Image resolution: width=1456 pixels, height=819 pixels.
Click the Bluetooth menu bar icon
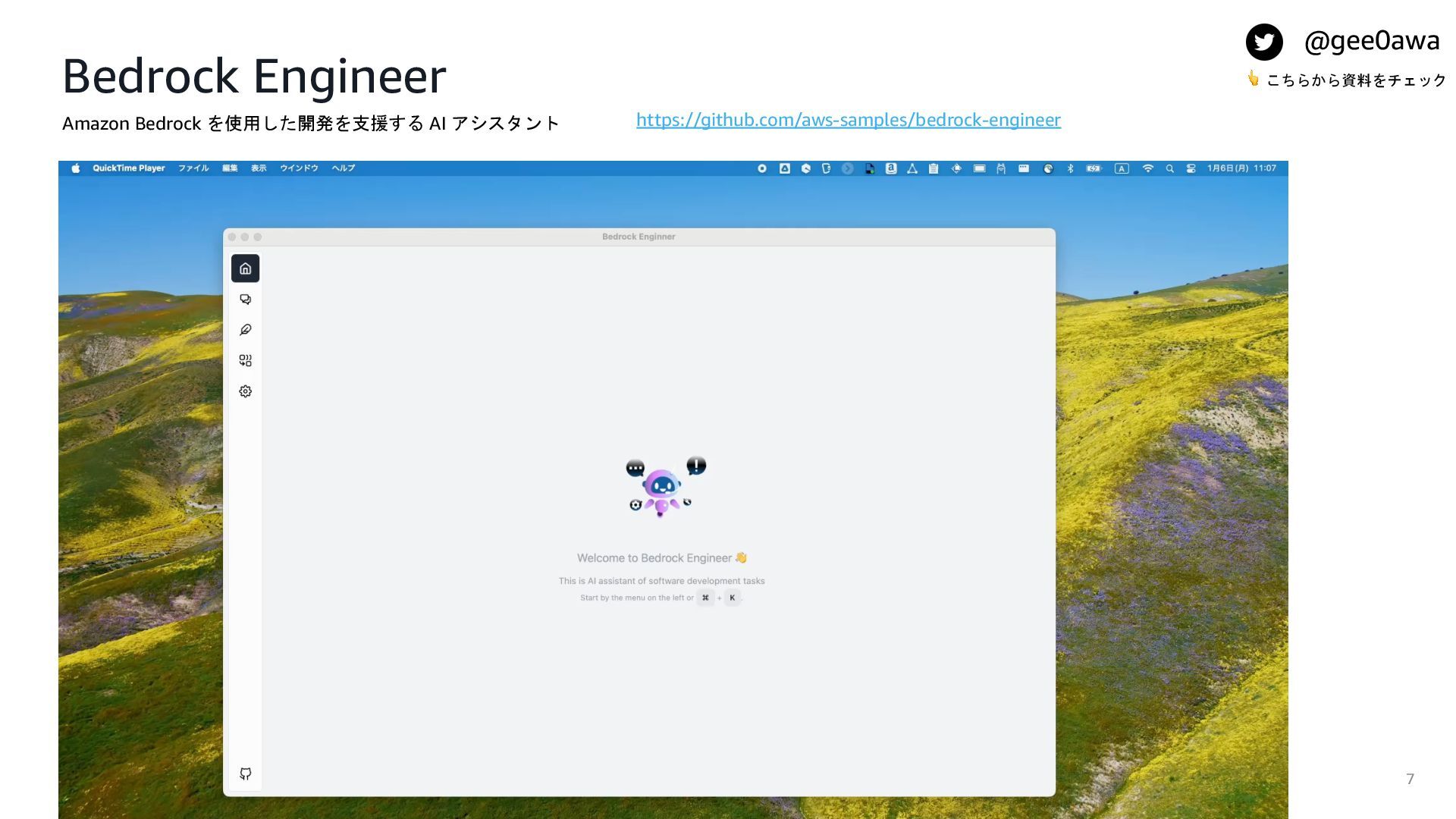click(x=1070, y=168)
